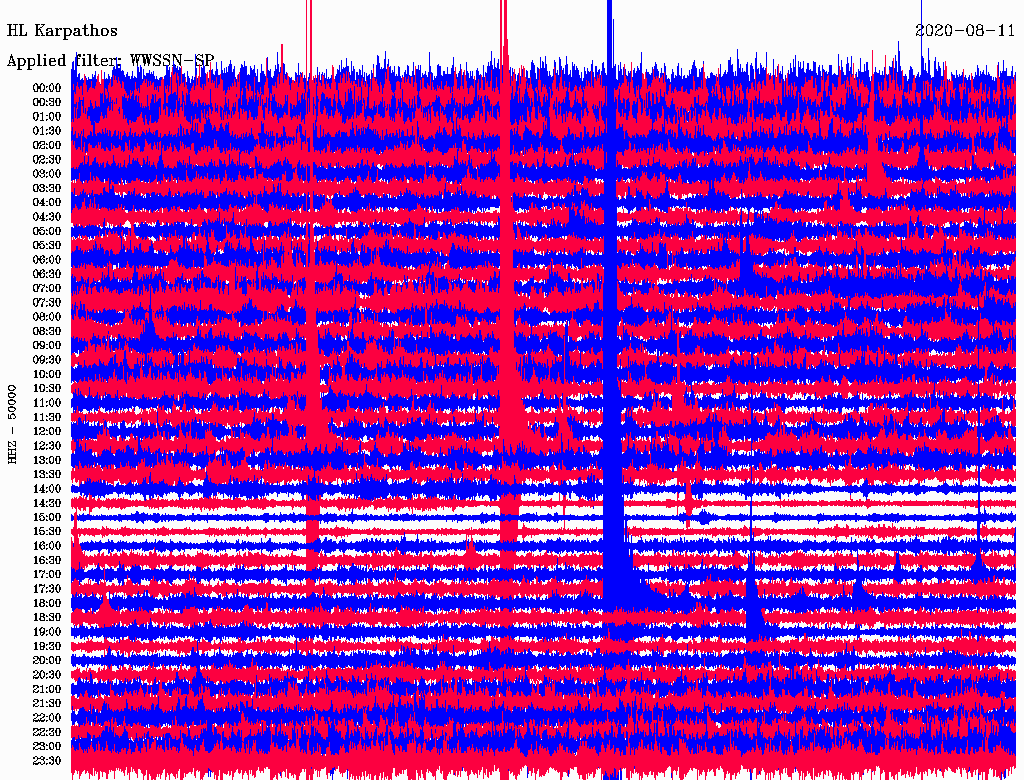Click the date label 2020-08-11
1024x780 pixels.
point(965,31)
